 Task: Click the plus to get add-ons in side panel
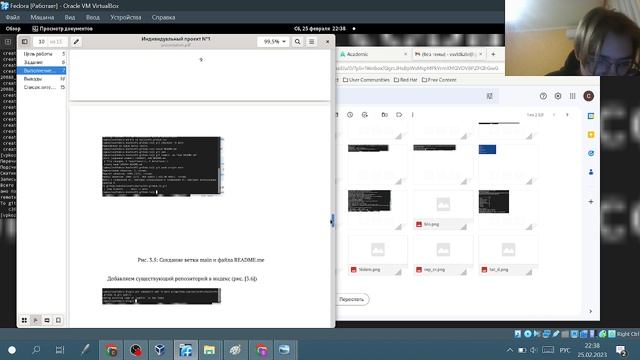pos(591,202)
